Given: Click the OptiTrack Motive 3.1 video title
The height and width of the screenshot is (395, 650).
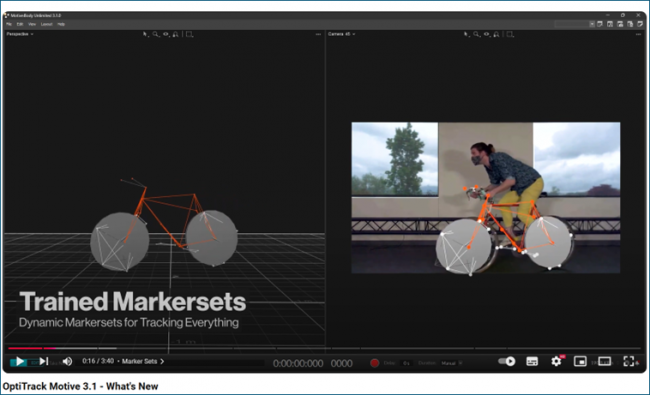Looking at the screenshot, I should tap(80, 386).
